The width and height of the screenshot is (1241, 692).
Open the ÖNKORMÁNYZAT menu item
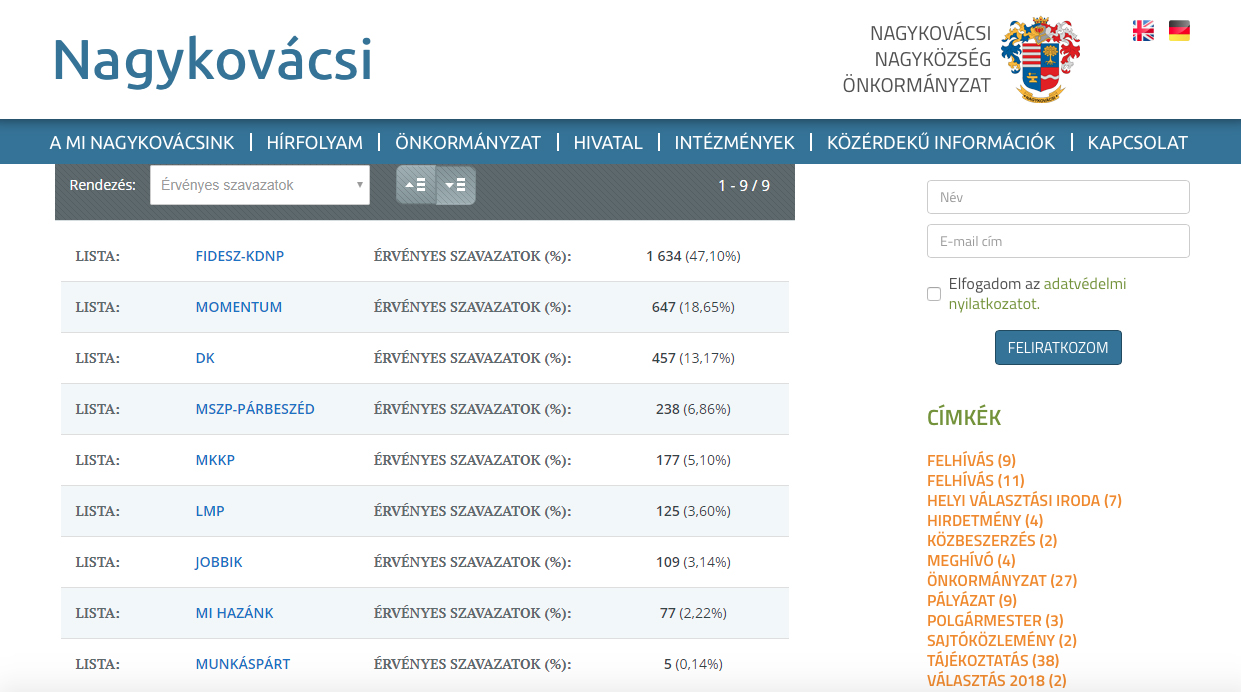click(468, 143)
